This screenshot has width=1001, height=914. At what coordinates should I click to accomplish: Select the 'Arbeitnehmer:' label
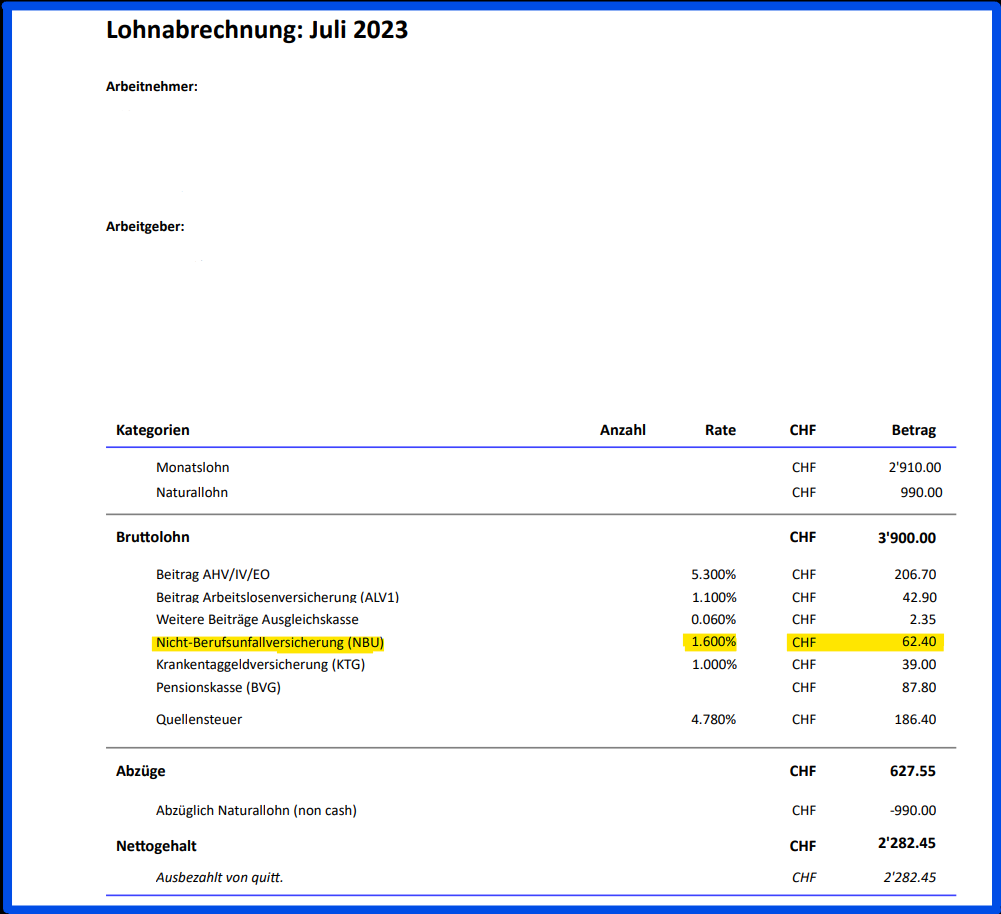pyautogui.click(x=152, y=87)
